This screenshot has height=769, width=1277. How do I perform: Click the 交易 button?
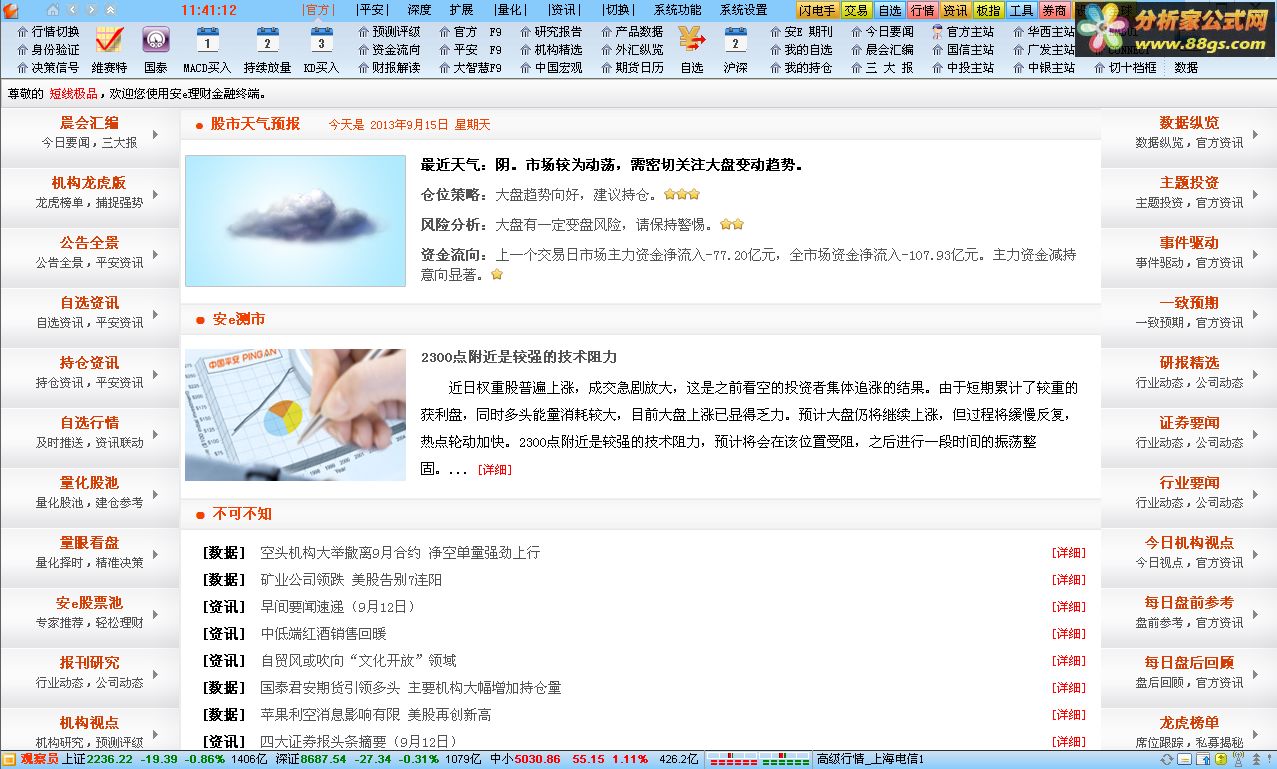tap(856, 10)
